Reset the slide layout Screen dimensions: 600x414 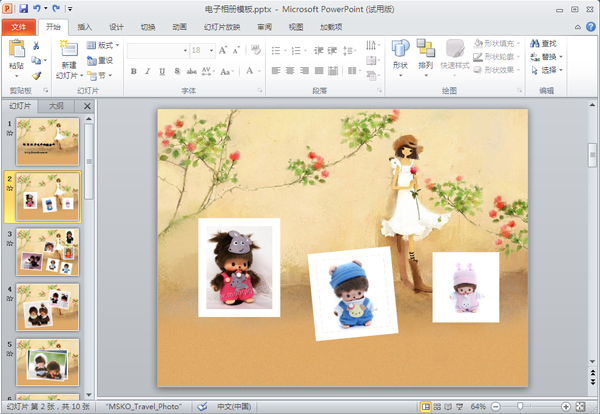tap(100, 60)
